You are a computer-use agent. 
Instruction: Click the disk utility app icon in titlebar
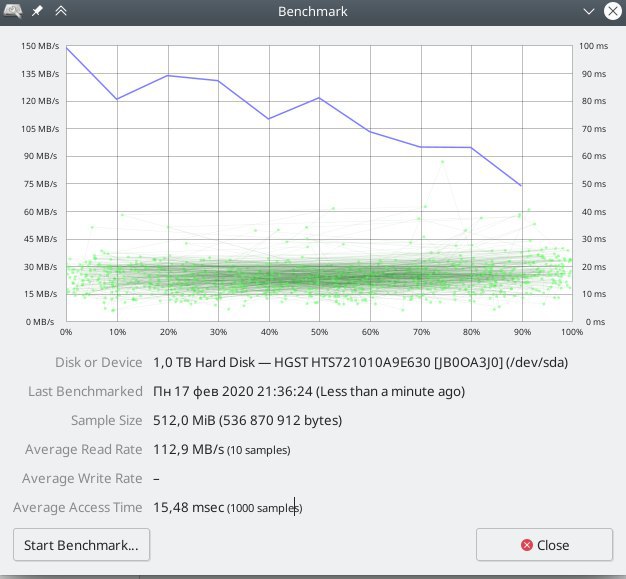(x=12, y=11)
